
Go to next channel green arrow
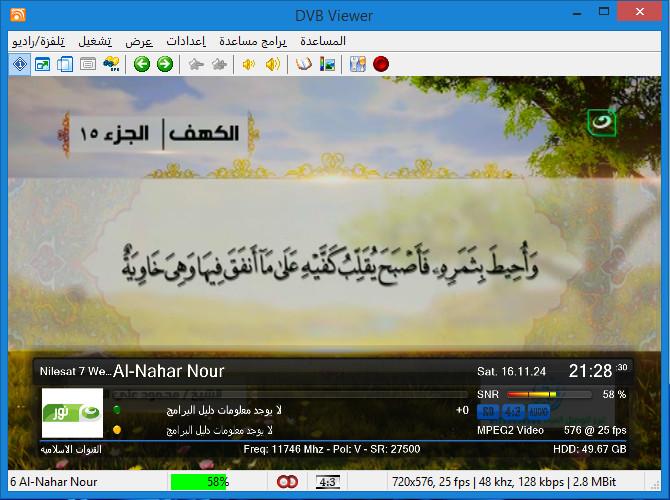tap(165, 64)
